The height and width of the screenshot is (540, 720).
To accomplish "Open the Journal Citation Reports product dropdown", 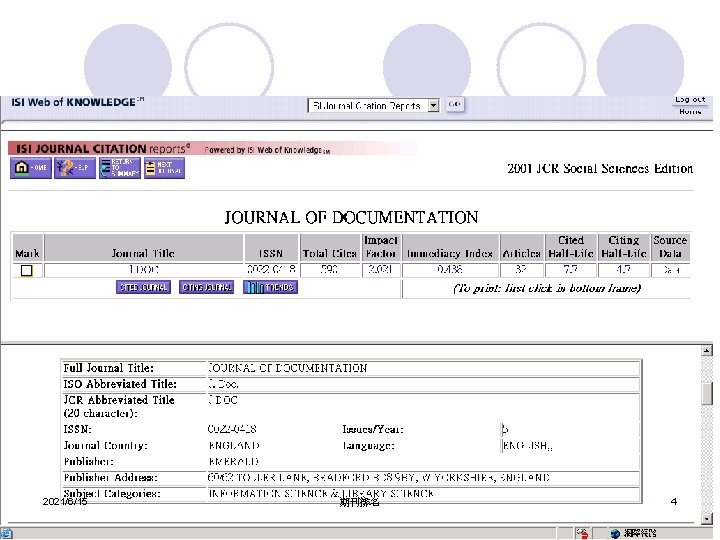I will coord(373,106).
